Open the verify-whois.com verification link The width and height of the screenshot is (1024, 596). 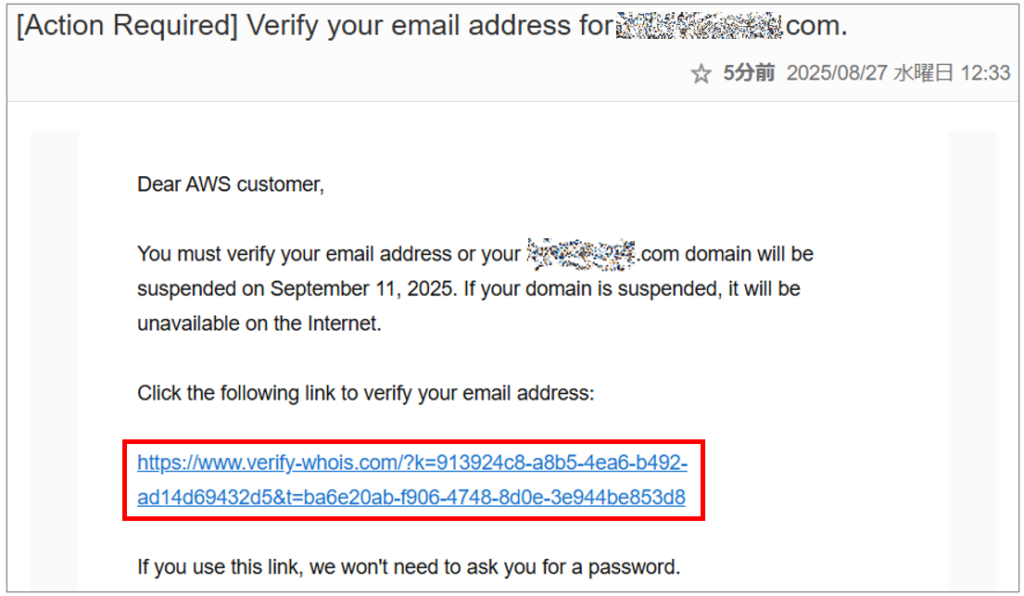pyautogui.click(x=412, y=480)
